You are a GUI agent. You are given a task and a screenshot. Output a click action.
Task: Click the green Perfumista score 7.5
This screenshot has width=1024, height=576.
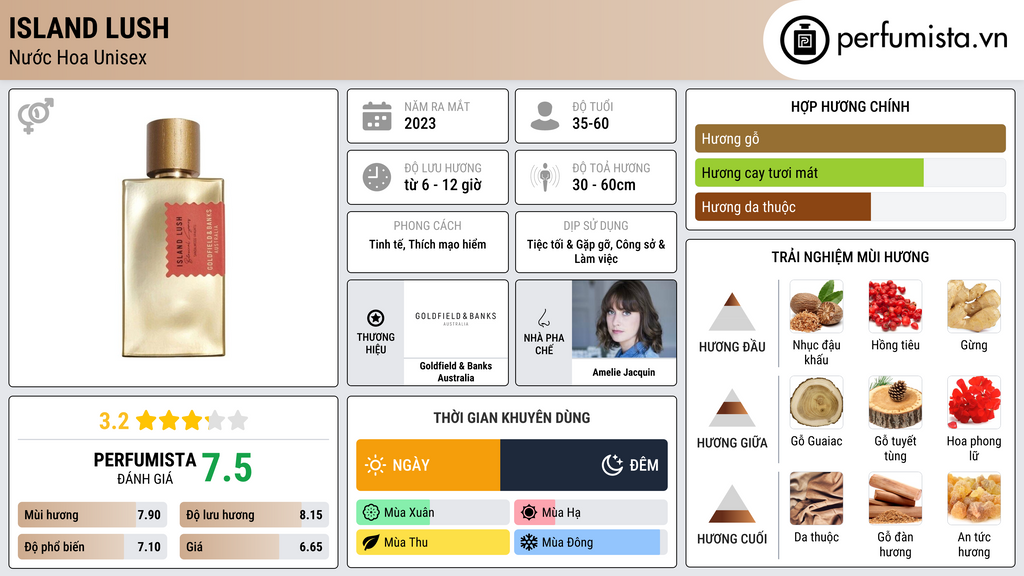point(227,468)
